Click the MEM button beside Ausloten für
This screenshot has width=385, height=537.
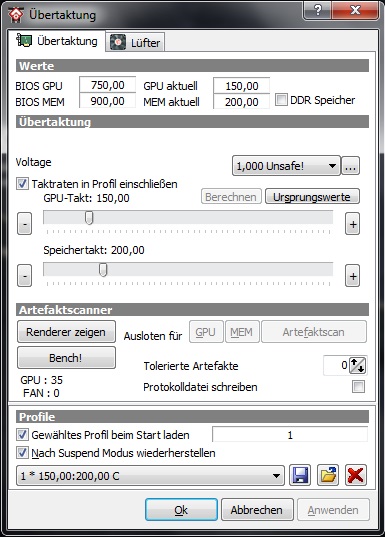coord(242,332)
